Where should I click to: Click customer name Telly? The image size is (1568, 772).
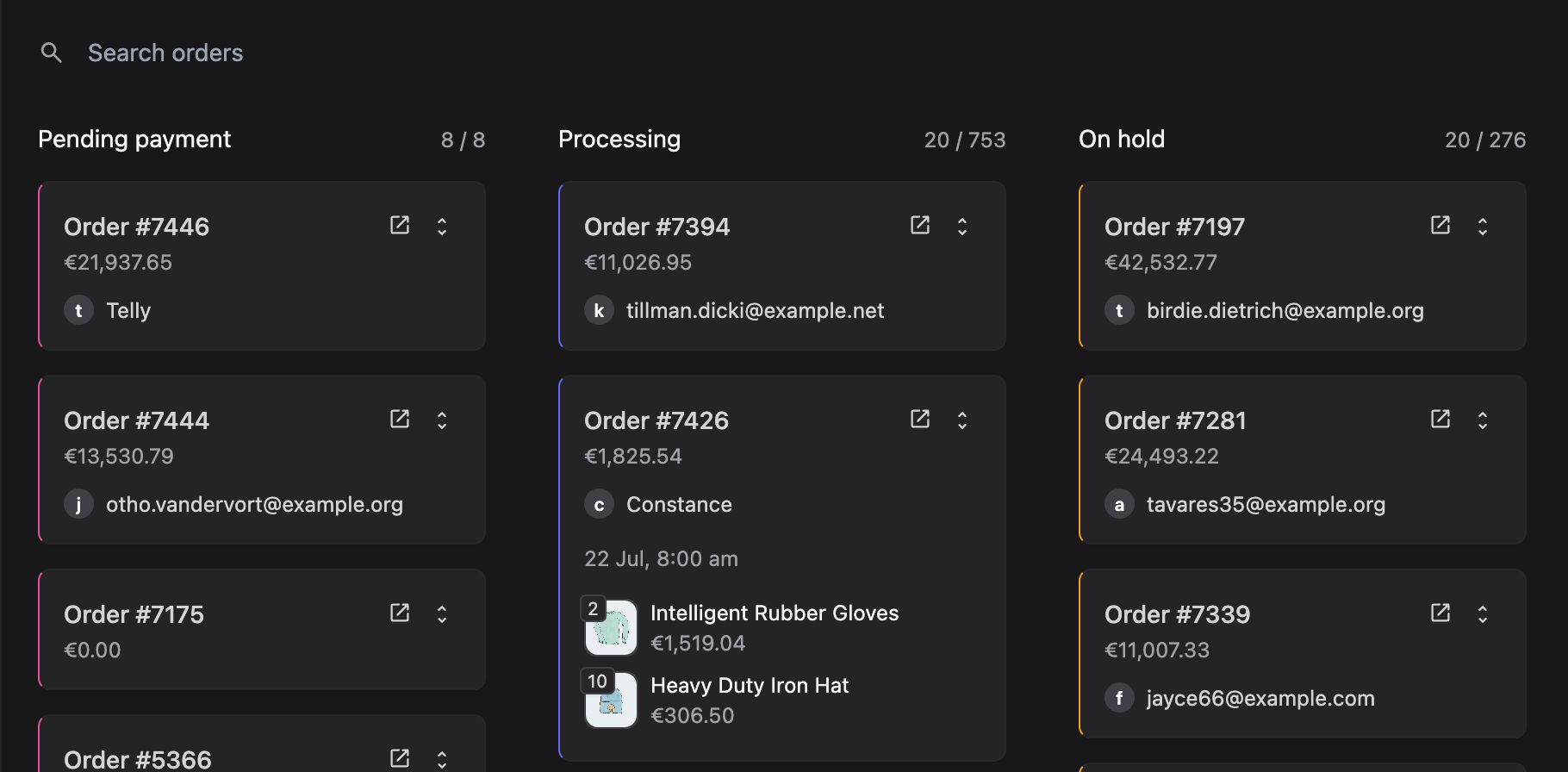tap(128, 311)
